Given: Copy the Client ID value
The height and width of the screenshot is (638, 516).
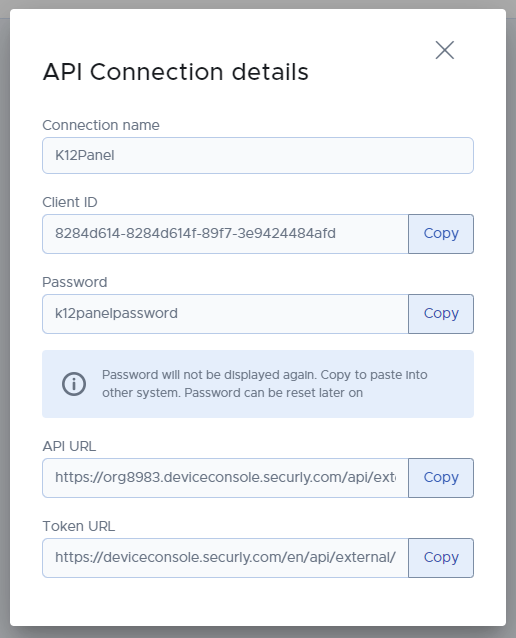Looking at the screenshot, I should tap(441, 234).
